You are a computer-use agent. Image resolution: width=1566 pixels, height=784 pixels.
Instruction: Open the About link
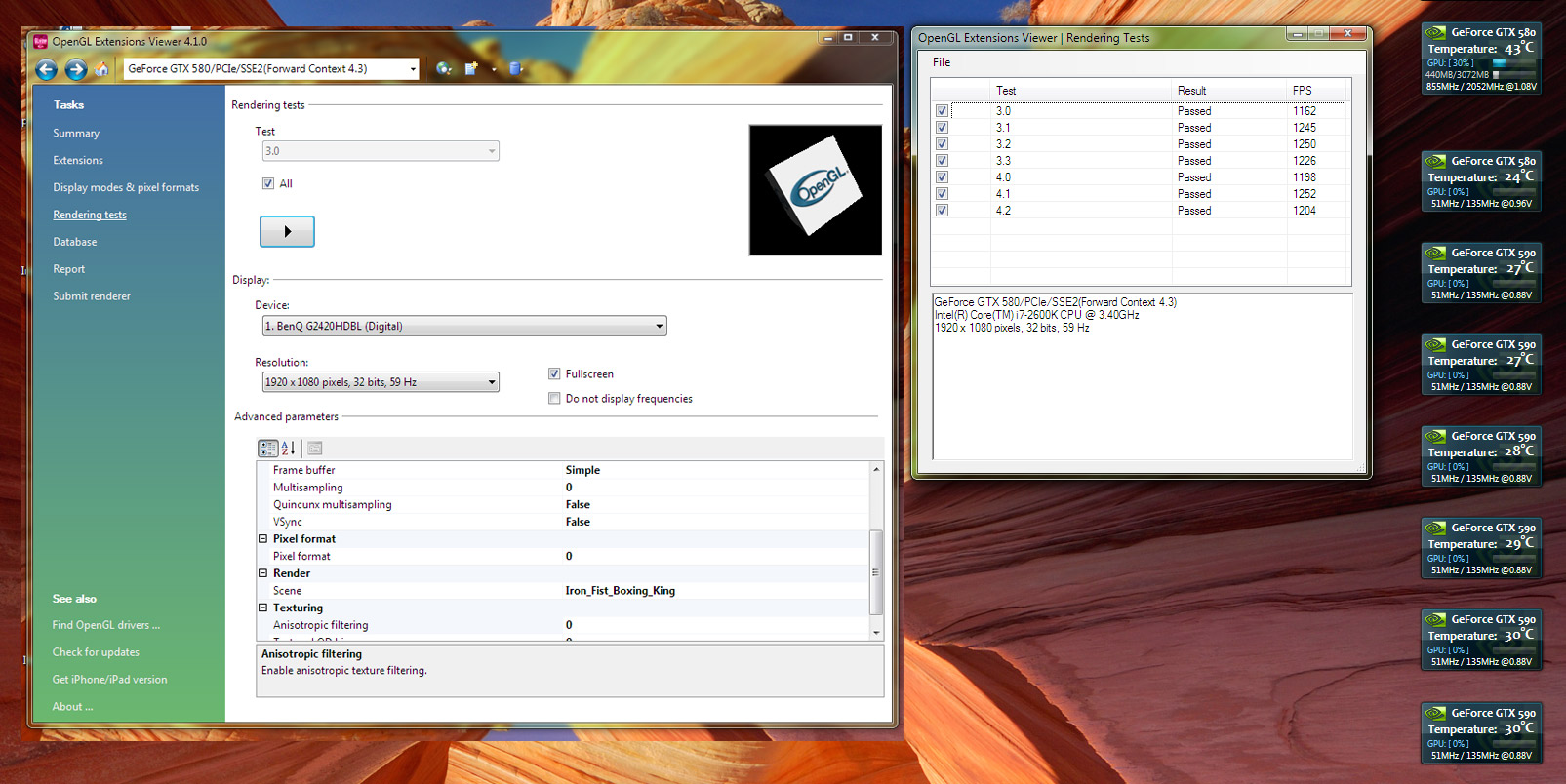[73, 707]
